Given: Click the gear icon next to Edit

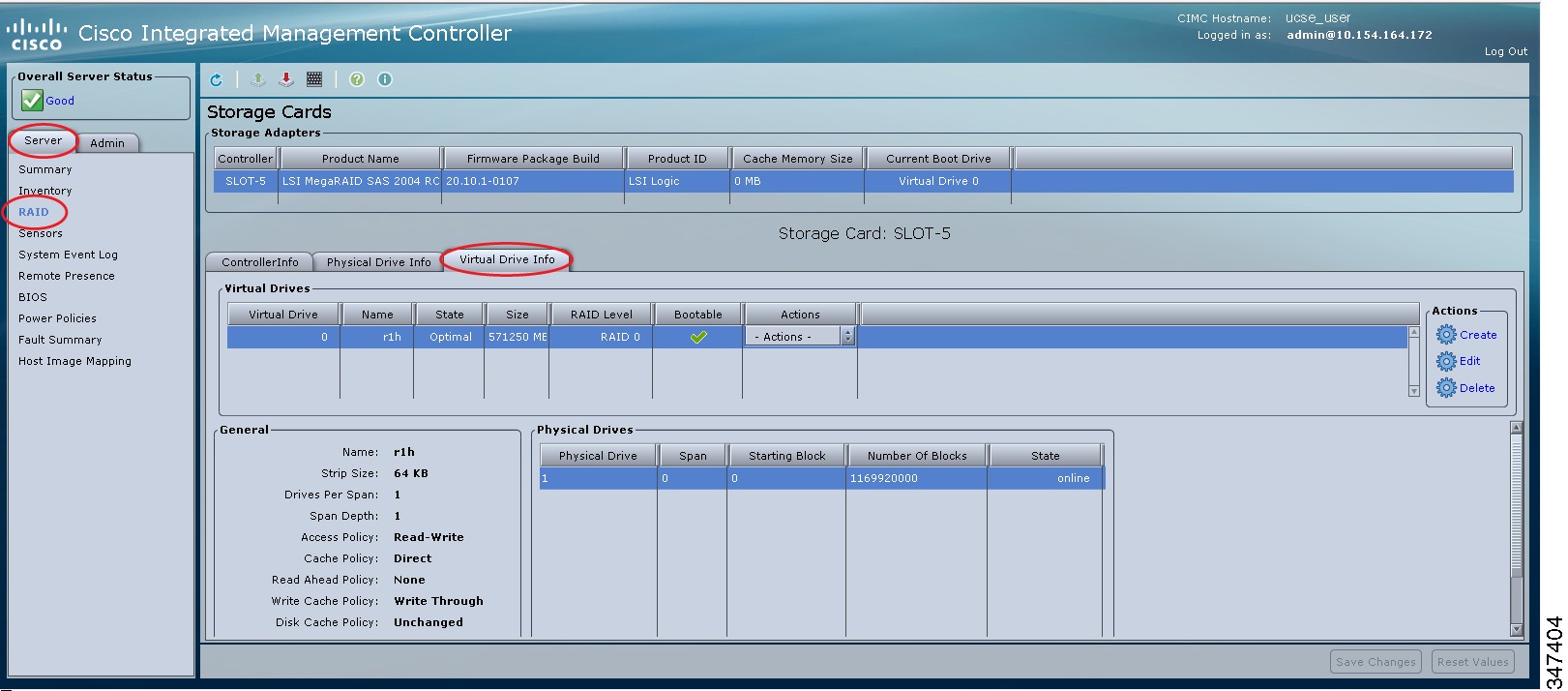Looking at the screenshot, I should tap(1446, 361).
